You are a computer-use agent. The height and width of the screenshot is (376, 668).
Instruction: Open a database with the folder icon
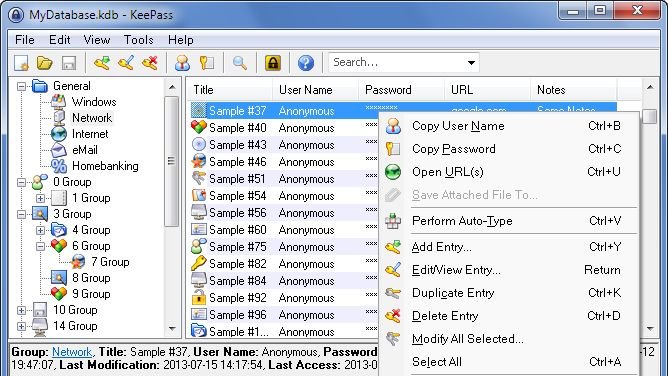[44, 63]
